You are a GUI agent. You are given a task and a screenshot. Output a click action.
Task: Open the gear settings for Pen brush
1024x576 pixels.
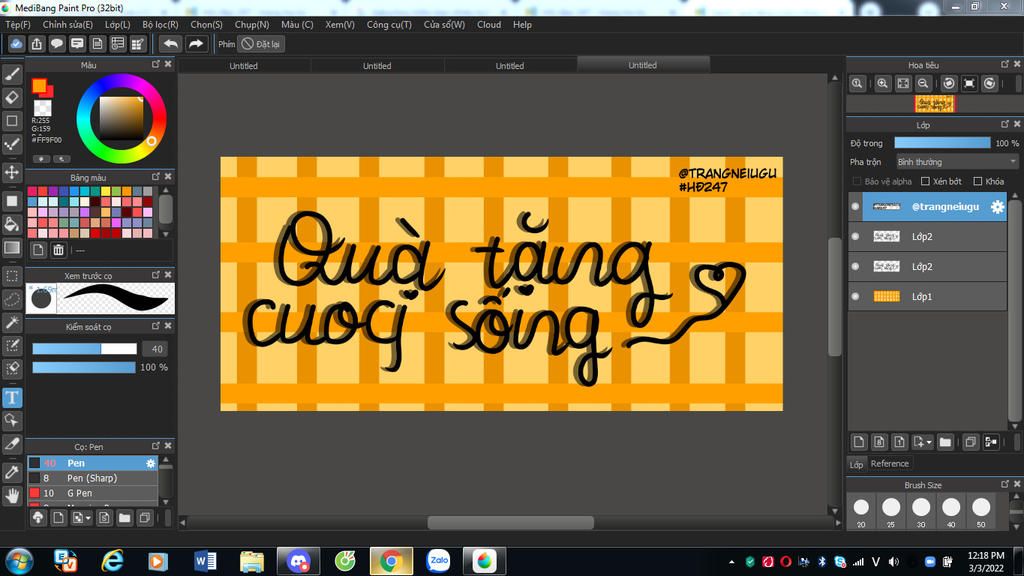[151, 463]
